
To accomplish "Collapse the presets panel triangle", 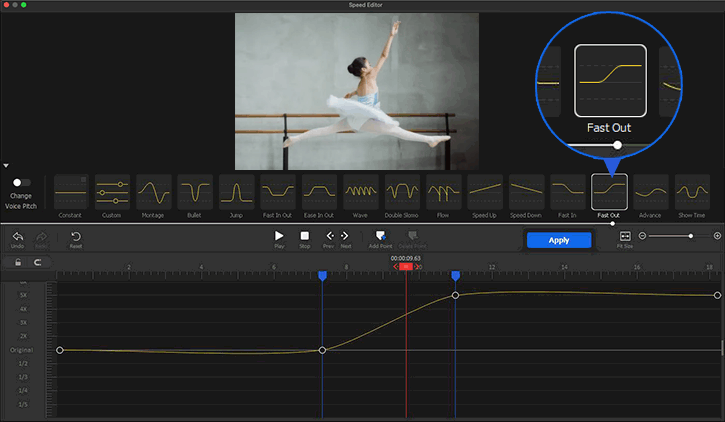I will [x=6, y=166].
